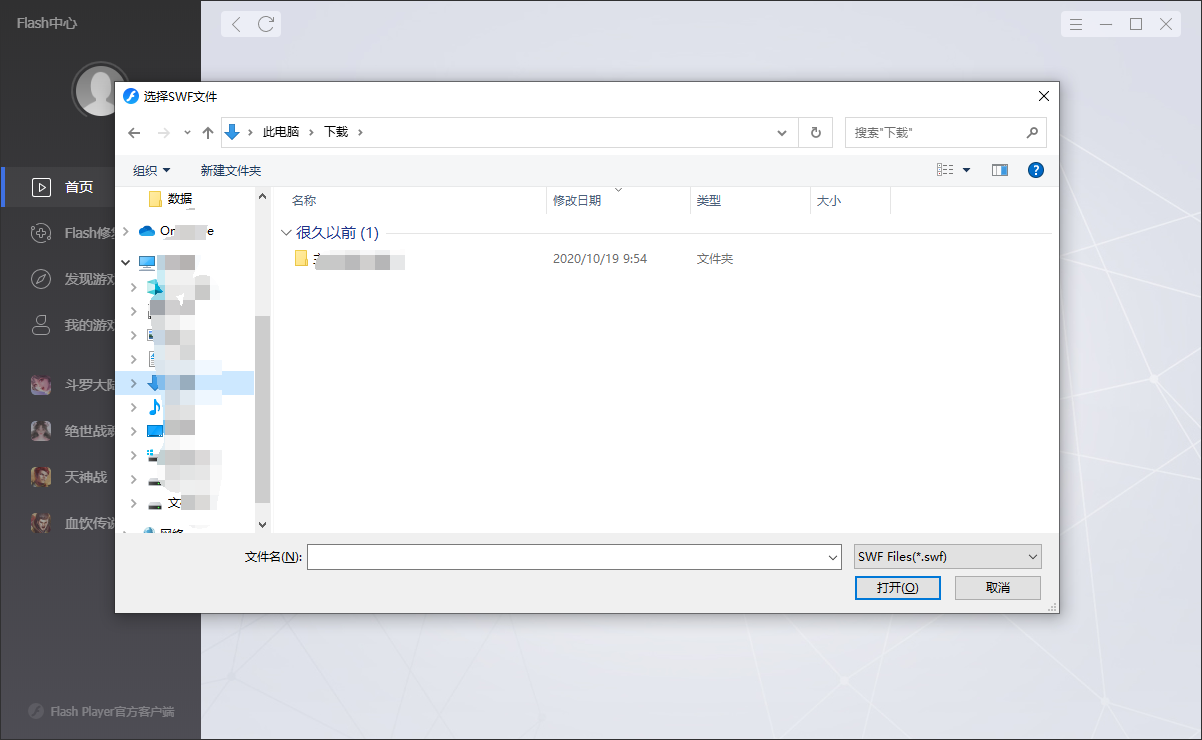
Task: Expand the 3D objects tree node
Action: click(x=133, y=288)
